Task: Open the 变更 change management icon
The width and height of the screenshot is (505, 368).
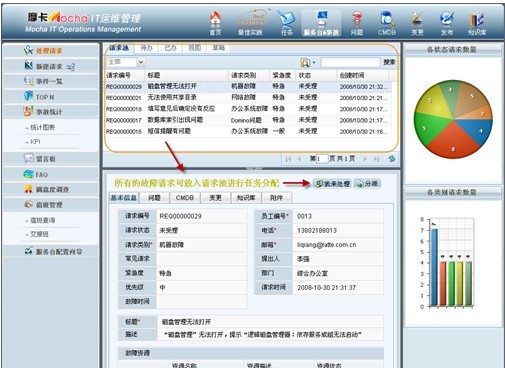Action: pyautogui.click(x=417, y=23)
